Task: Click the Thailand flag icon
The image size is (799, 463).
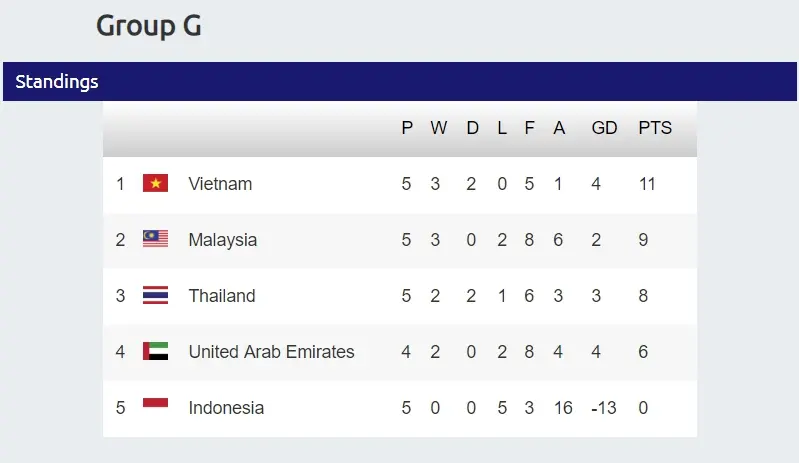Action: [x=155, y=296]
